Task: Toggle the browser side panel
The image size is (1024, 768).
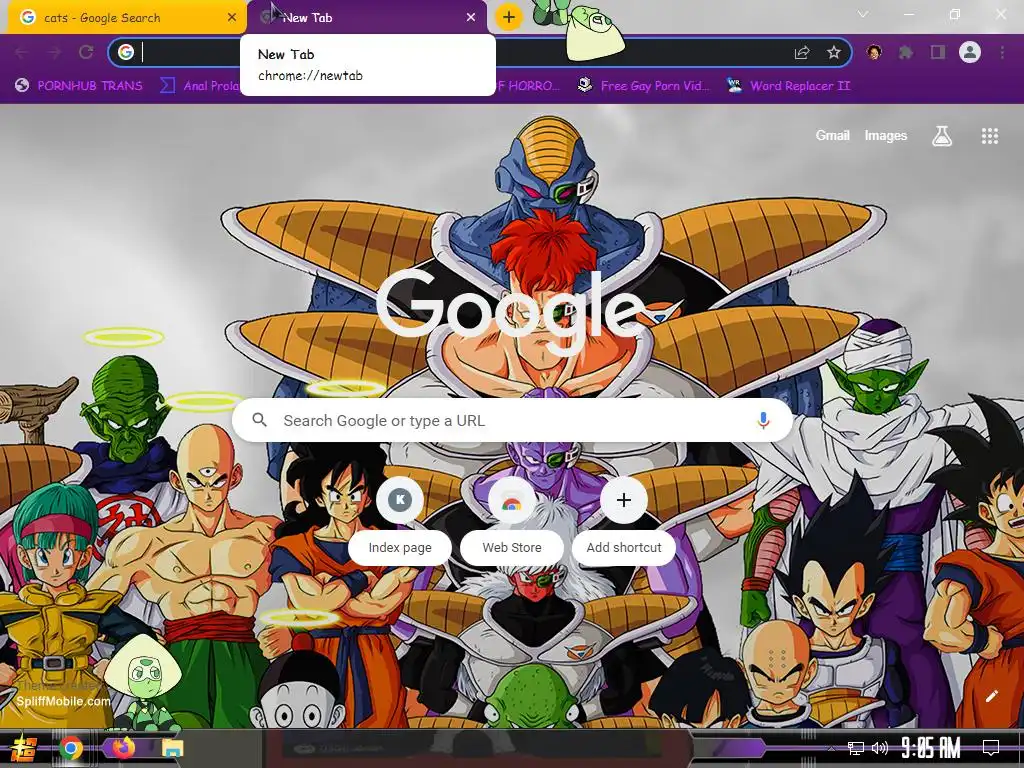Action: point(938,52)
